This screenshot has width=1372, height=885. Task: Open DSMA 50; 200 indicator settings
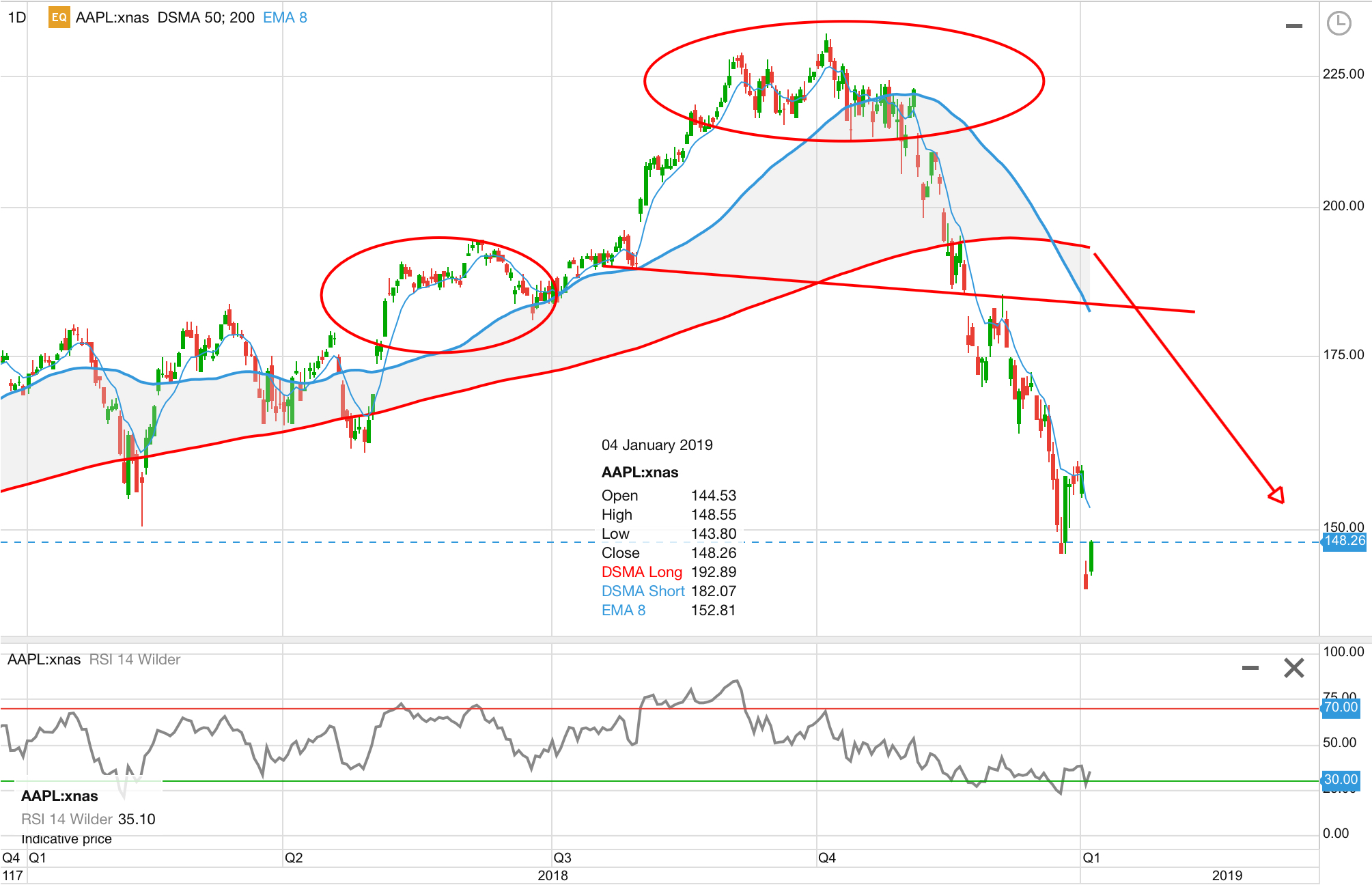point(206,17)
